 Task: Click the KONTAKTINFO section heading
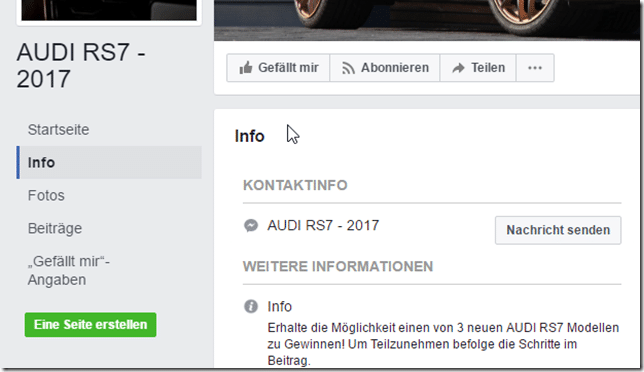[x=295, y=185]
